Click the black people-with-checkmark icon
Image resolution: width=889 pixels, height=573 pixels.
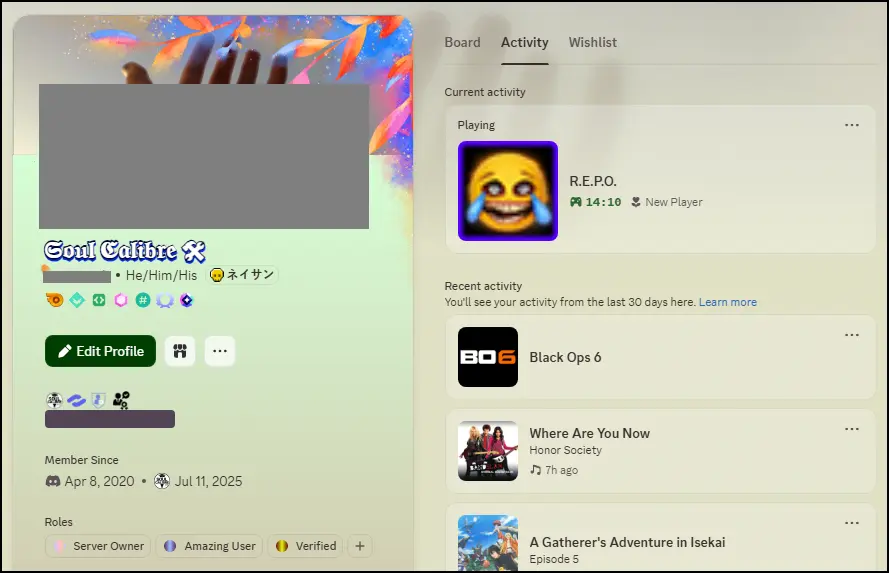(x=121, y=400)
